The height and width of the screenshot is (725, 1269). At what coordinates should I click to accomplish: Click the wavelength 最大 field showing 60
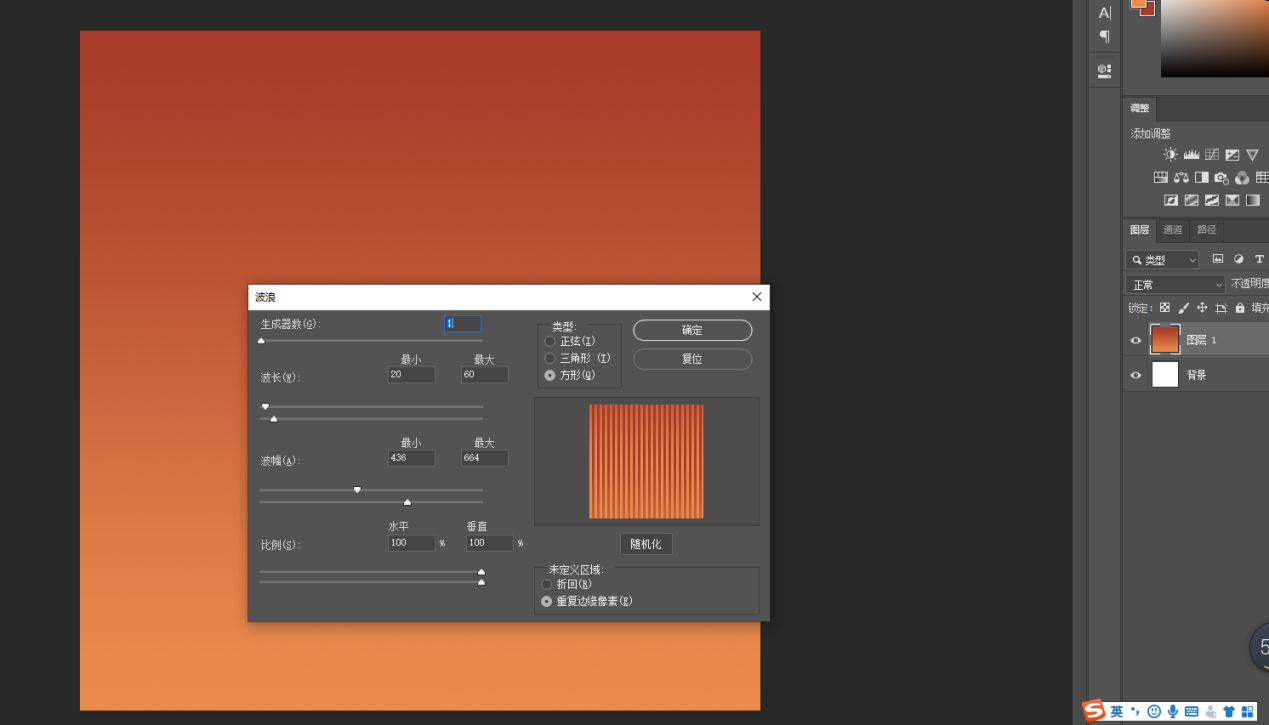point(484,374)
